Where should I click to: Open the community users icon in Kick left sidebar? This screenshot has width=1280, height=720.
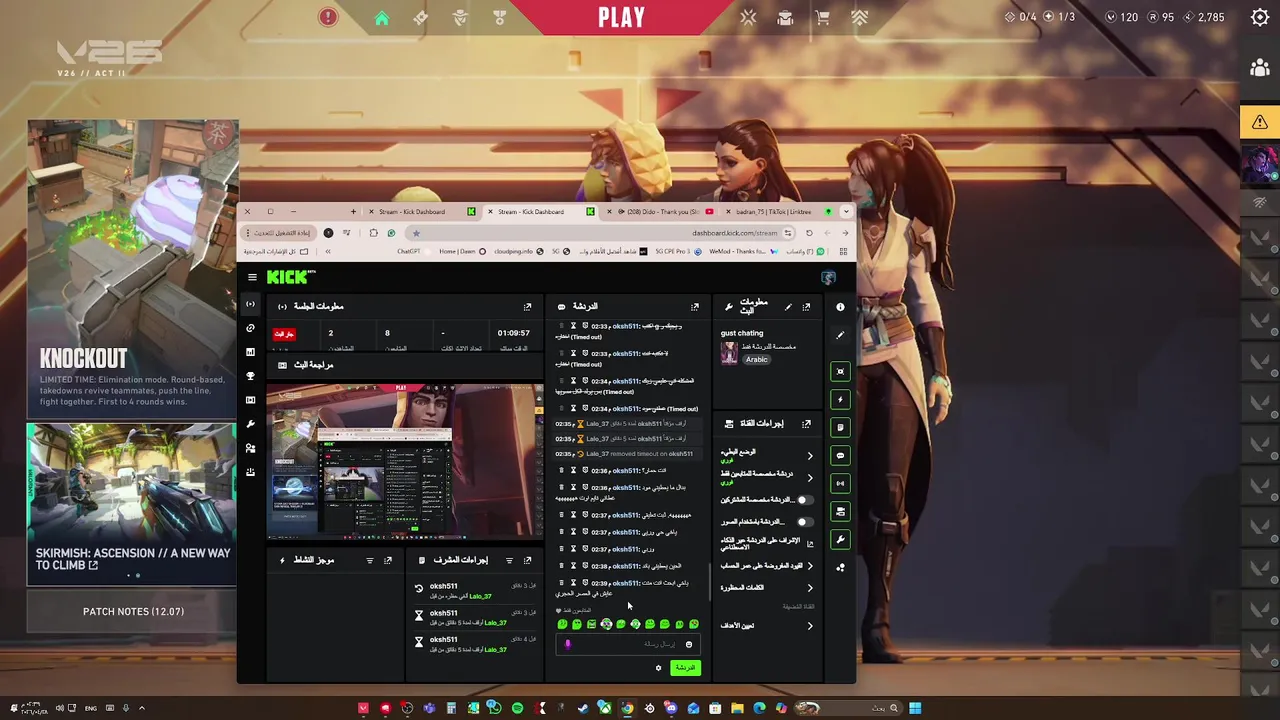point(250,448)
